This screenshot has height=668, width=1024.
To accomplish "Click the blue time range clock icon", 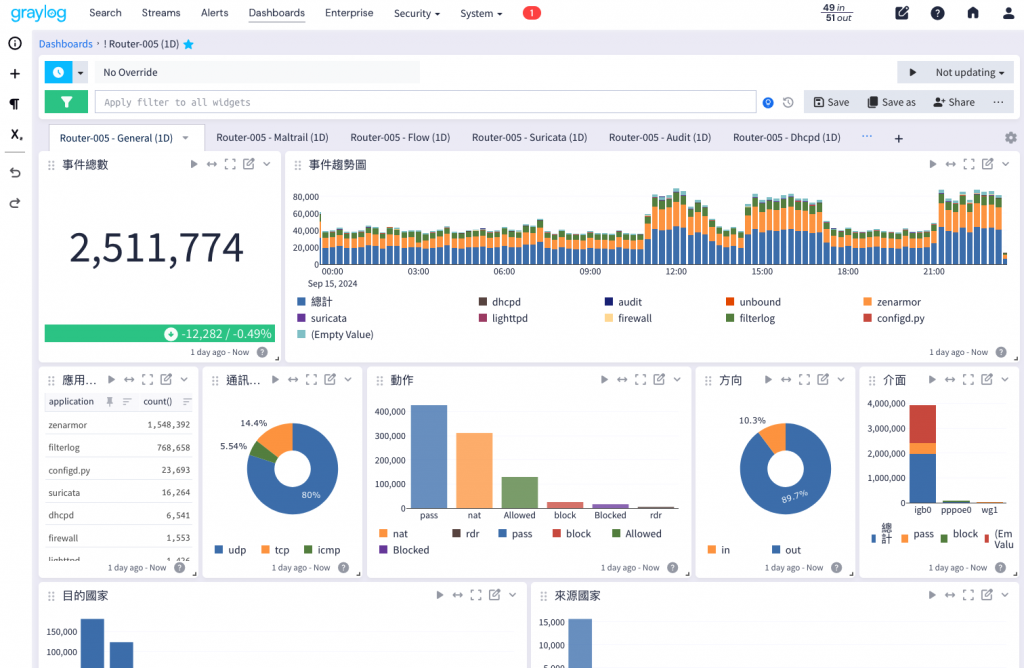I will 59,72.
